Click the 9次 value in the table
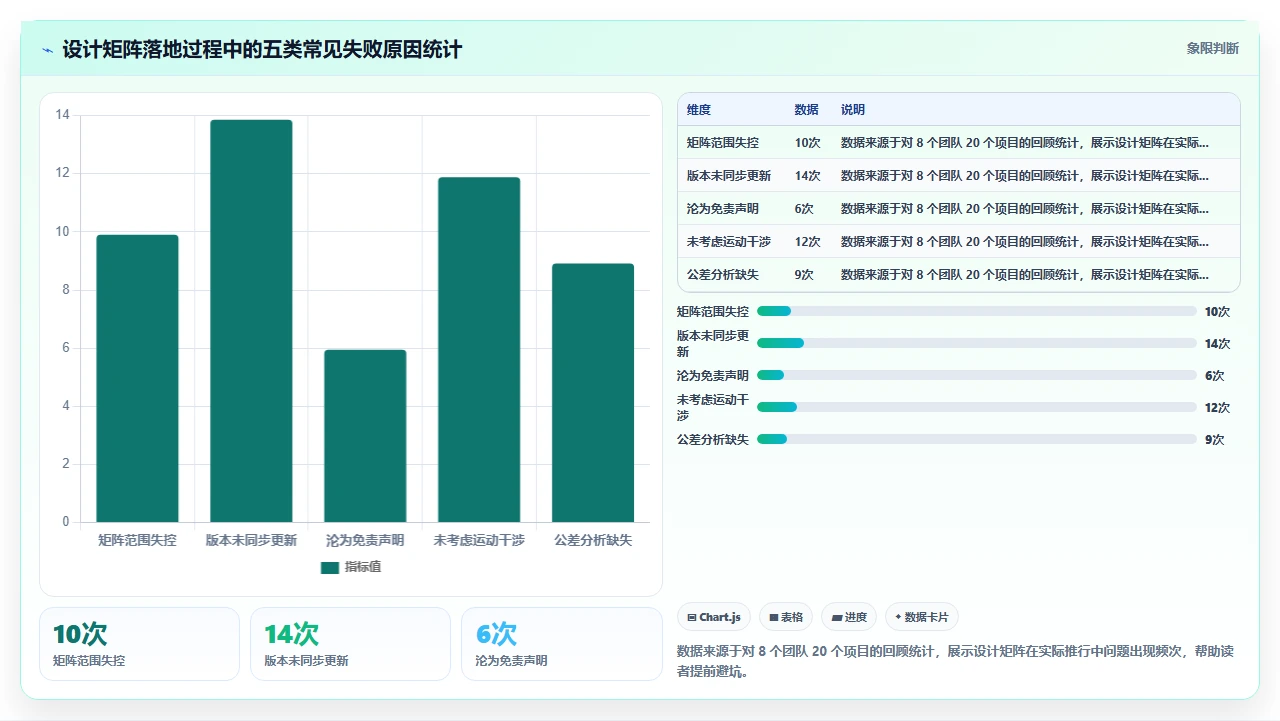Image resolution: width=1280 pixels, height=721 pixels. tap(804, 275)
